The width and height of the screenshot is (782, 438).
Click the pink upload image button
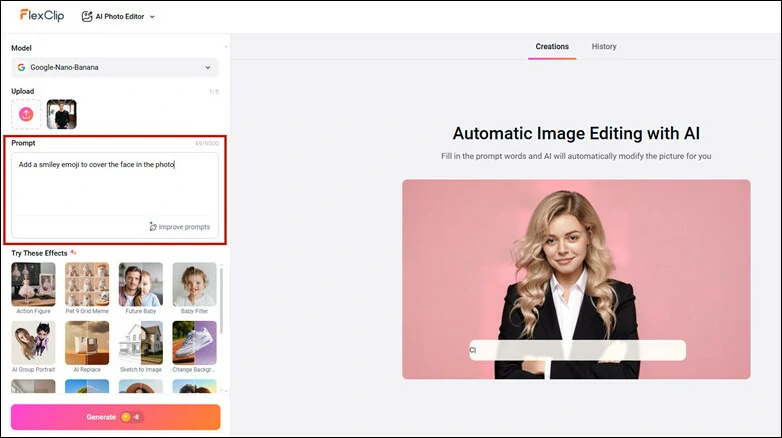26,114
